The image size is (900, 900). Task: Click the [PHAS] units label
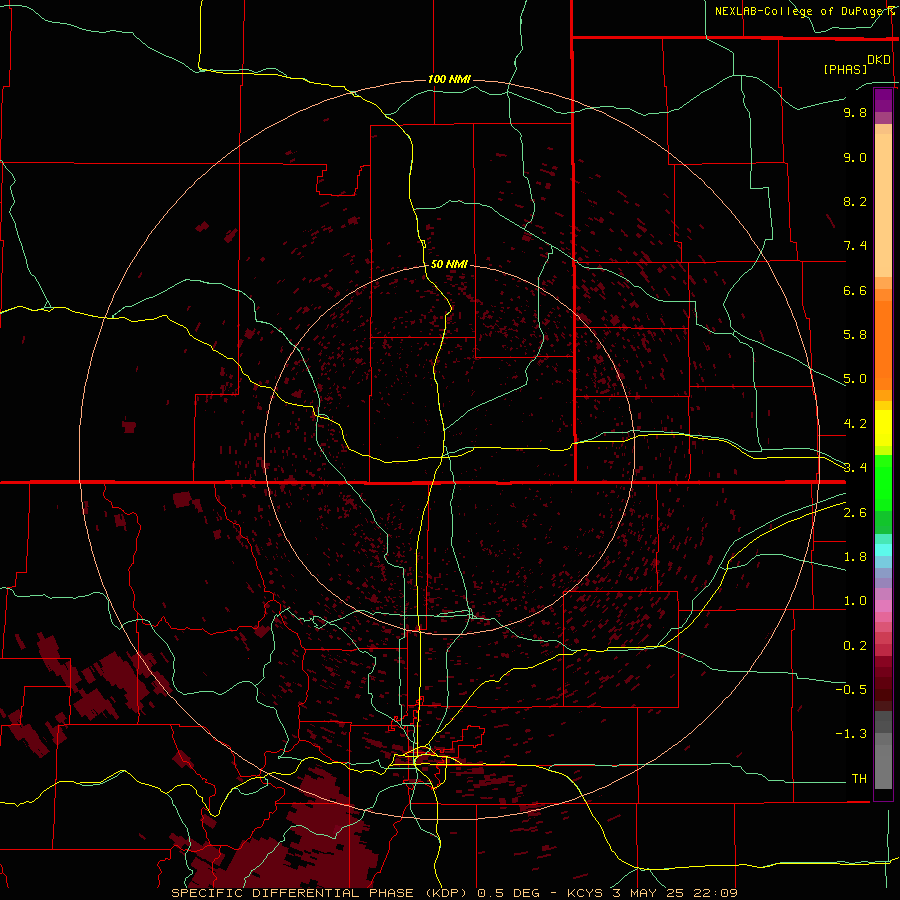coord(845,69)
